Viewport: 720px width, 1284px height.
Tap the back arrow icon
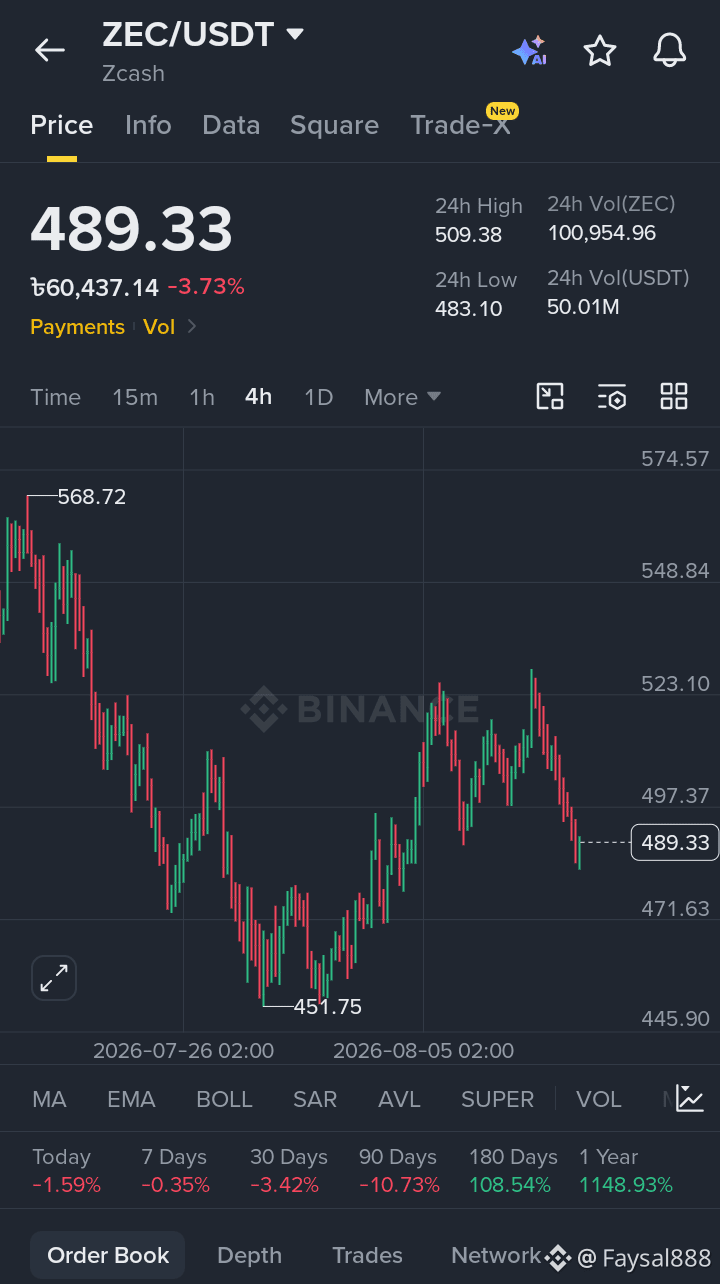49,50
